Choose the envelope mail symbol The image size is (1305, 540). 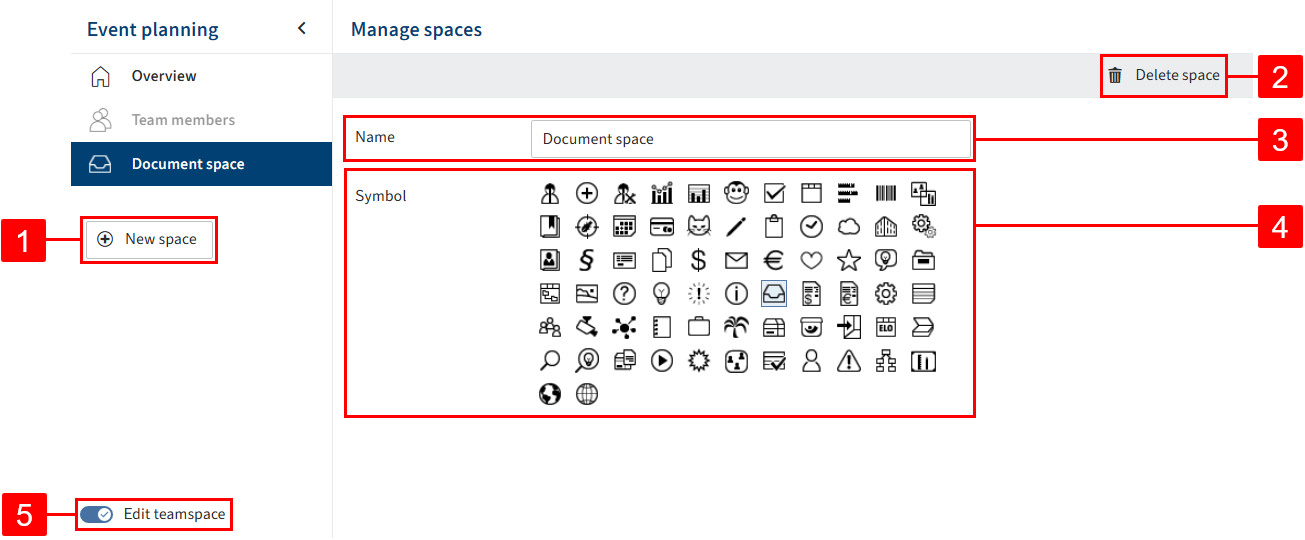pyautogui.click(x=736, y=260)
